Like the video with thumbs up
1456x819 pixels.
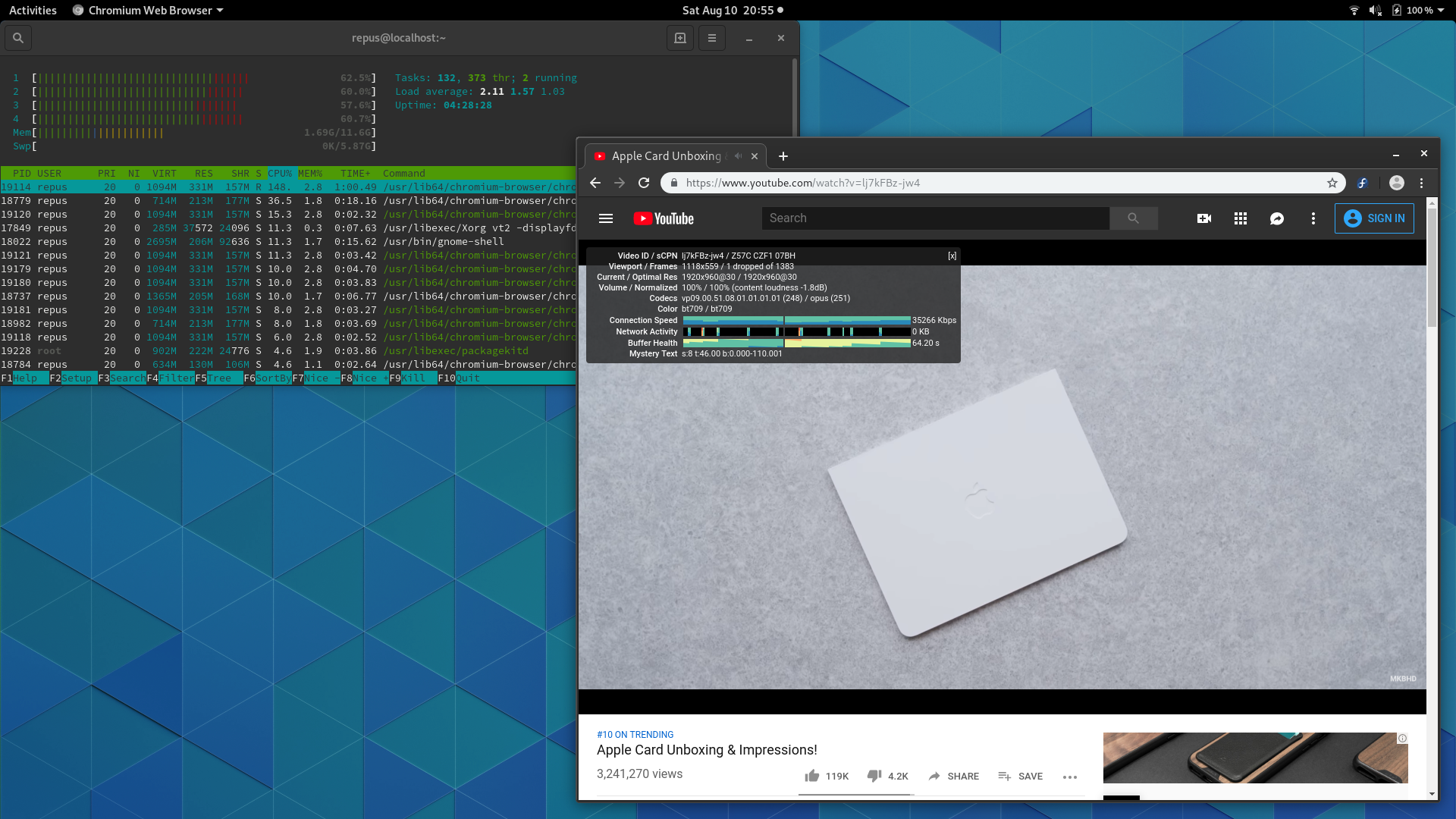[x=827, y=776]
